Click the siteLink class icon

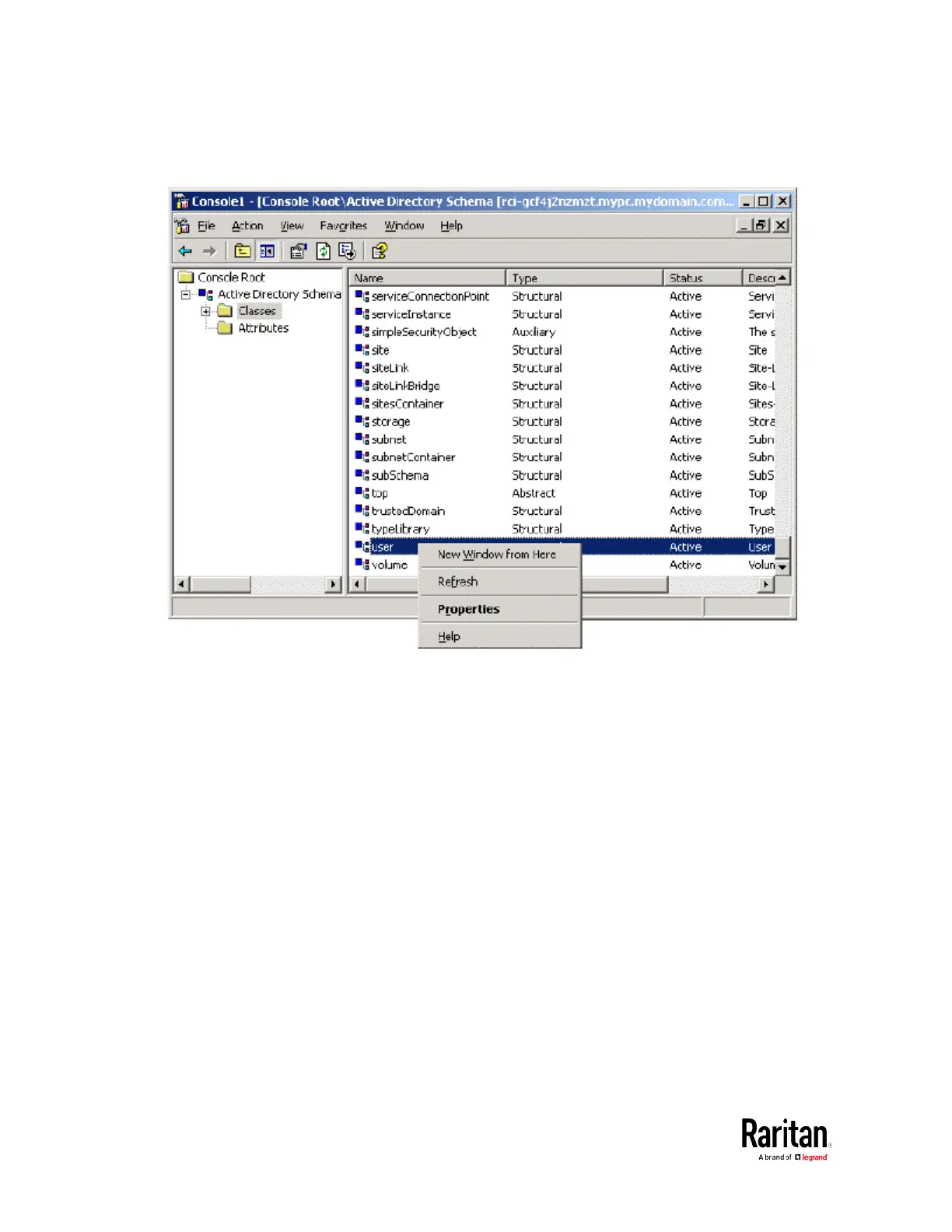(362, 368)
